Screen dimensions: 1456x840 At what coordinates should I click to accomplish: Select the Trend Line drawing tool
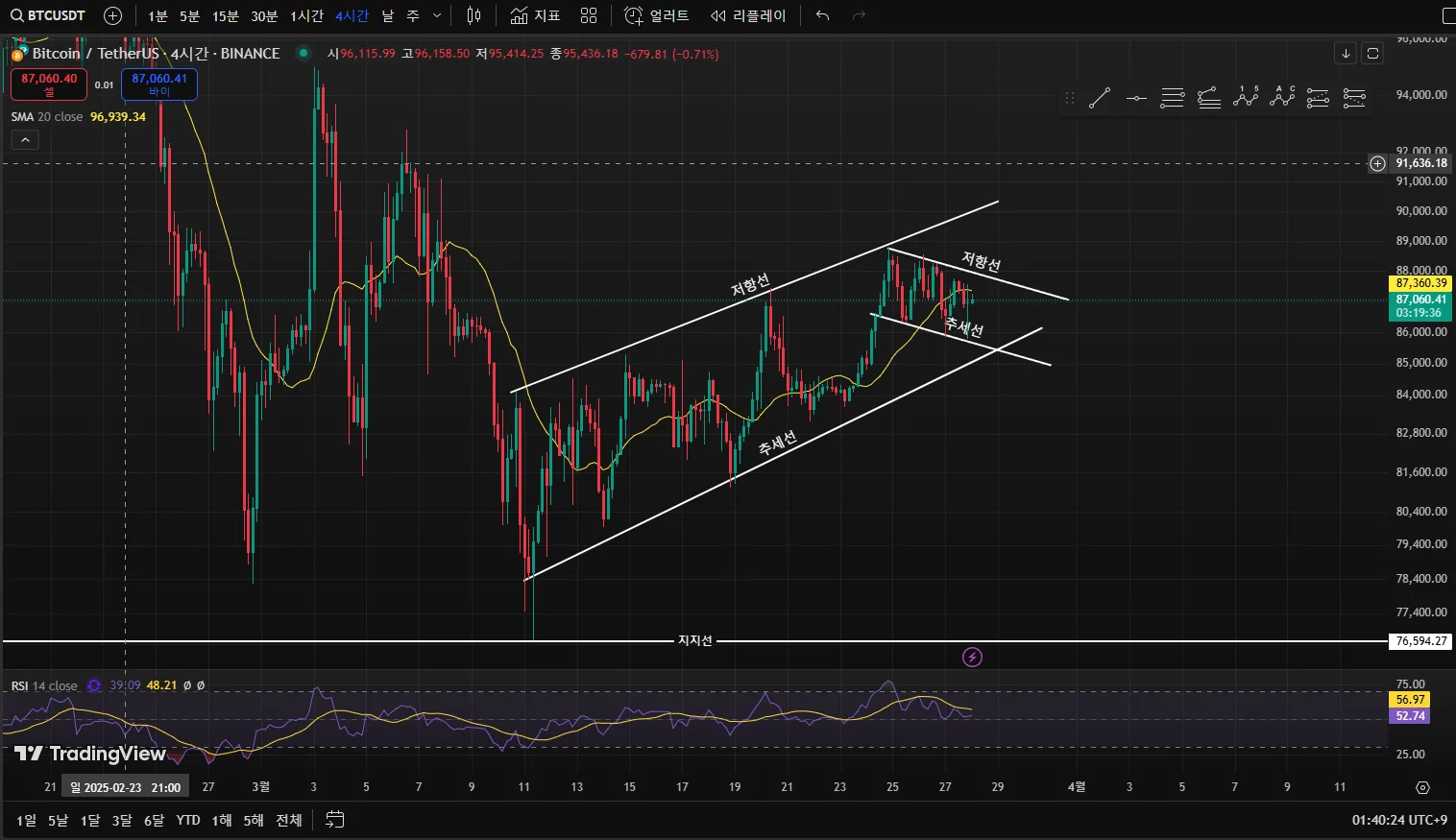click(x=1100, y=98)
